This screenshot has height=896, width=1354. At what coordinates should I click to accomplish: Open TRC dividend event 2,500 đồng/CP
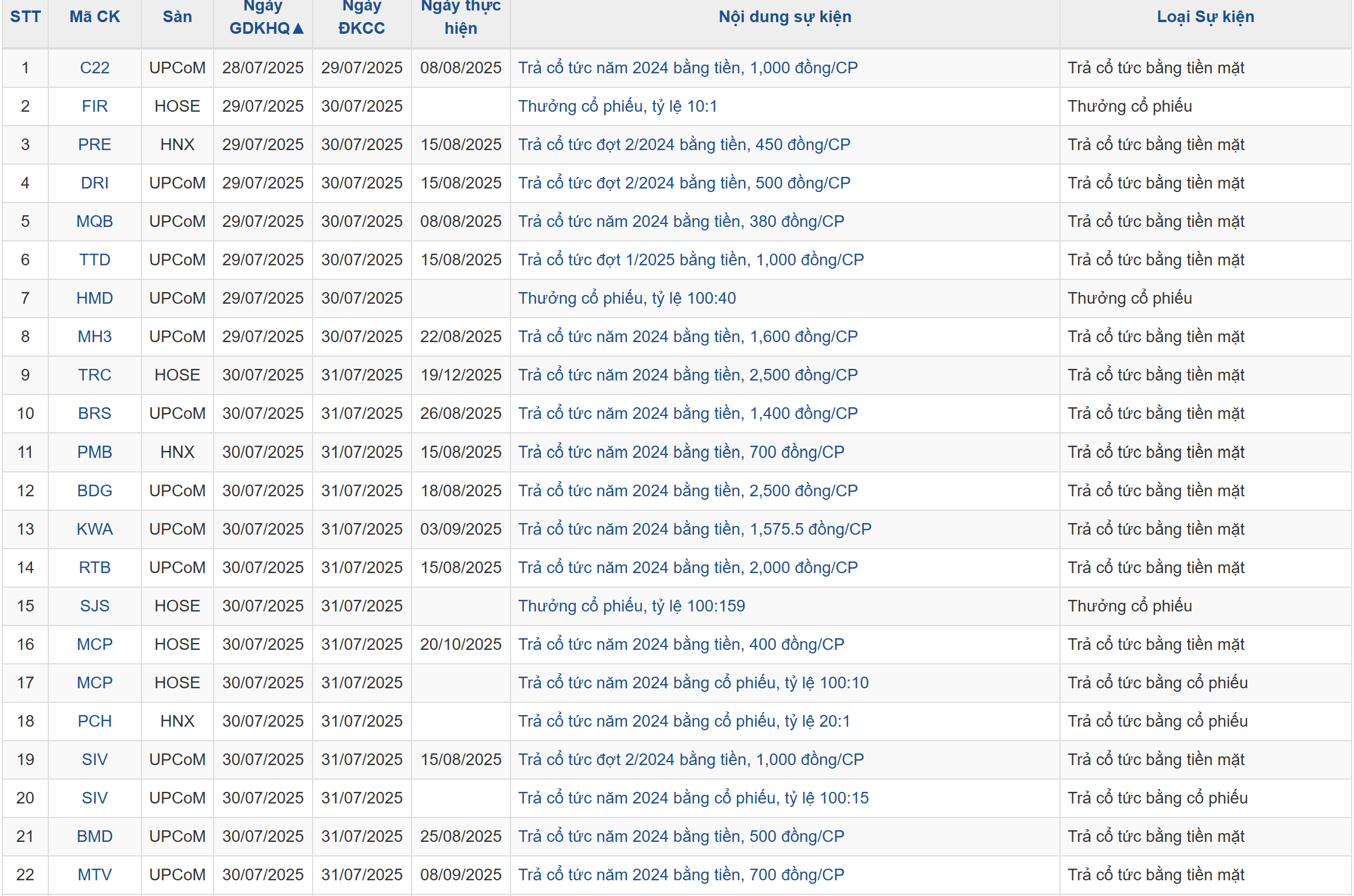tap(688, 375)
